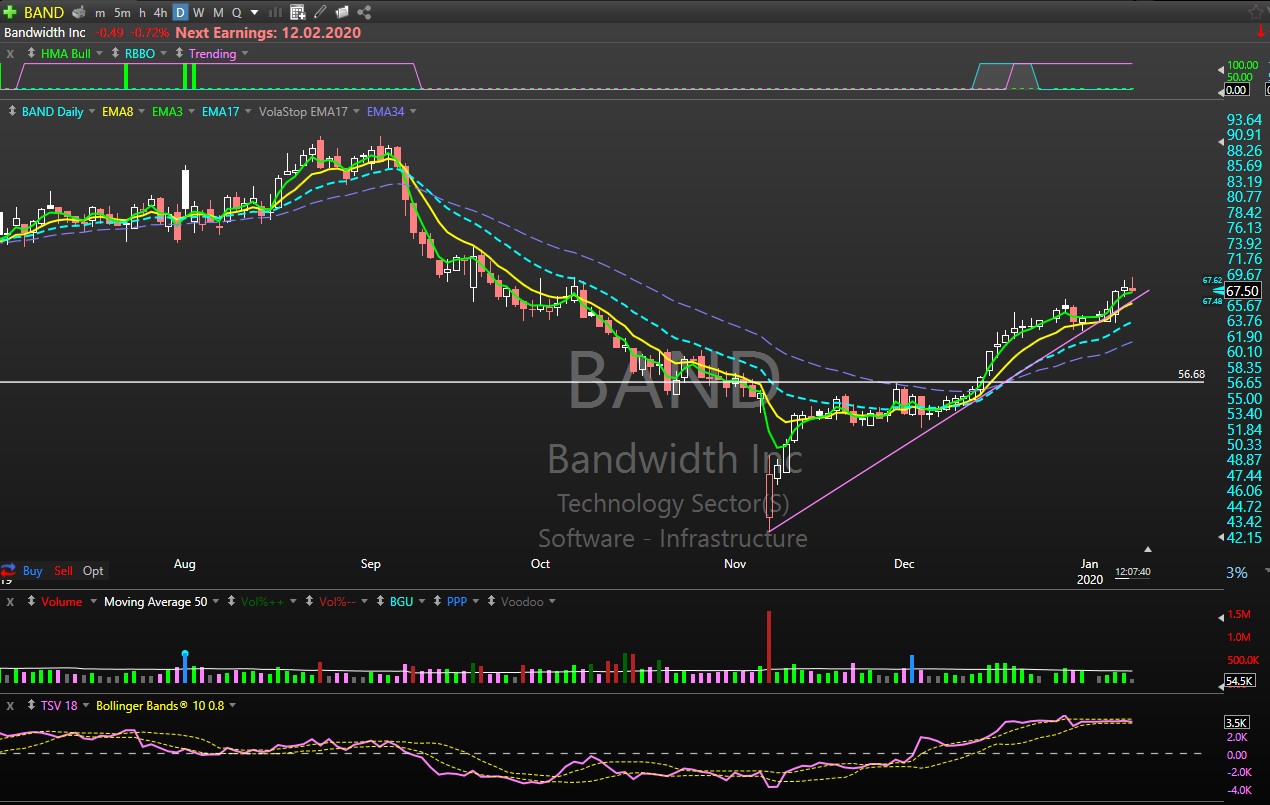Viewport: 1270px width, 805px height.
Task: Open the EMA34 dropdown
Action: 413,112
